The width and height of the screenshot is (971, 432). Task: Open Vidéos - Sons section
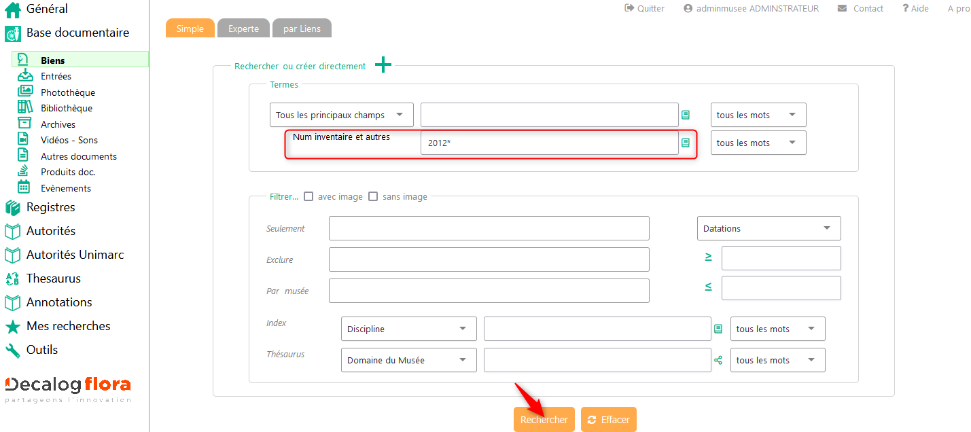[x=69, y=140]
